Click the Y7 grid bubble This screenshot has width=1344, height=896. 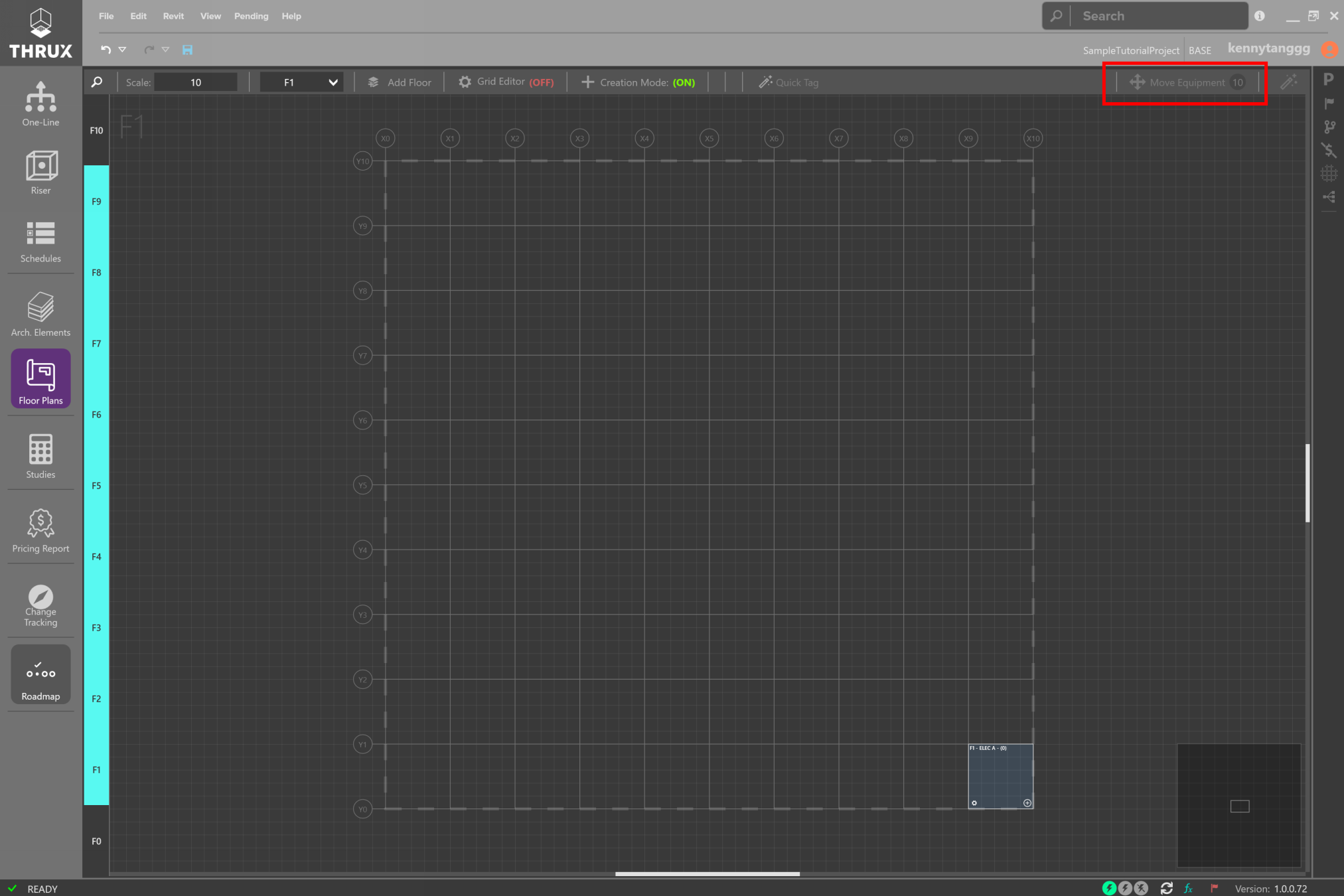[362, 355]
